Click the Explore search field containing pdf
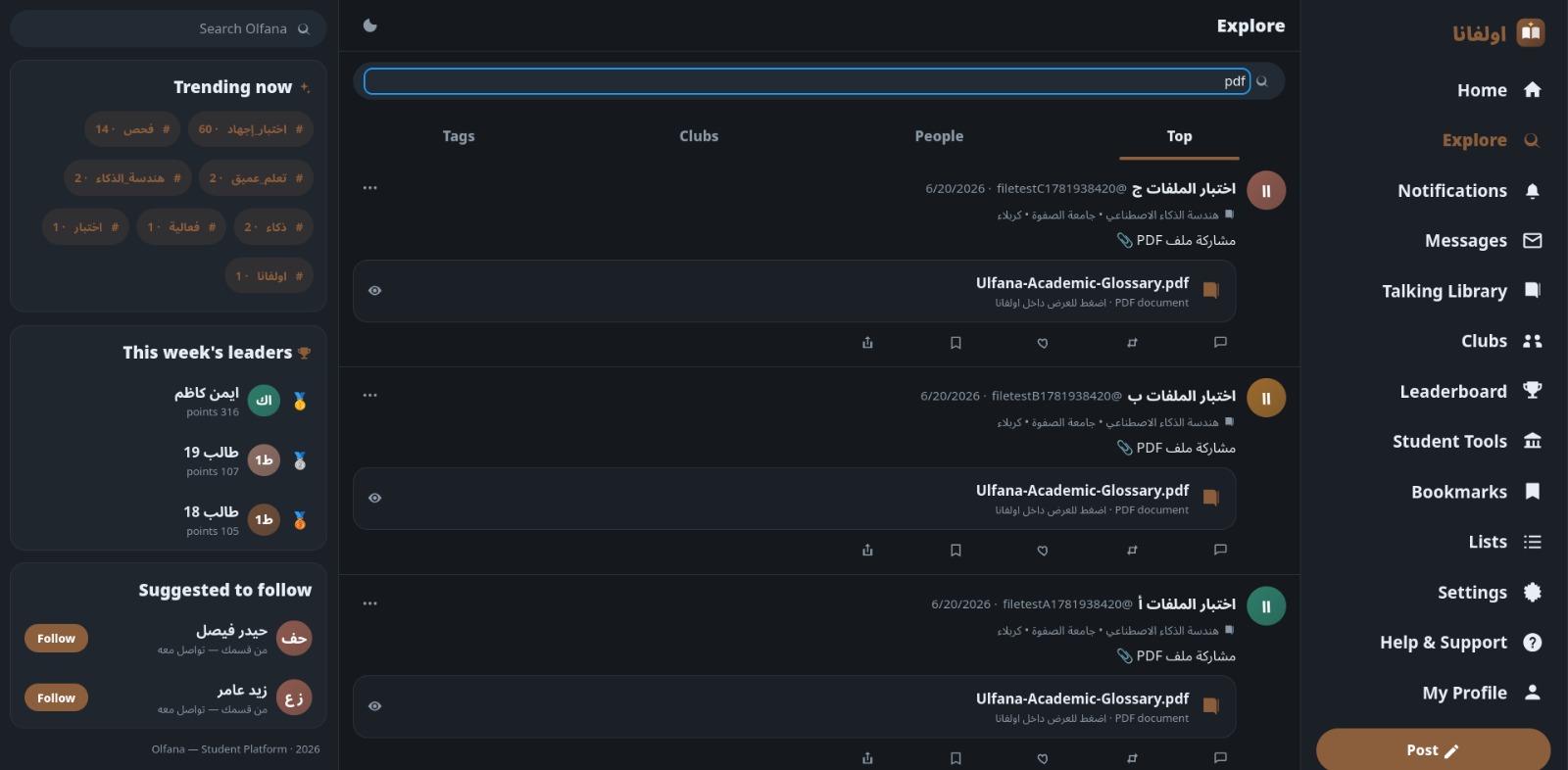Image resolution: width=1568 pixels, height=770 pixels. point(807,81)
